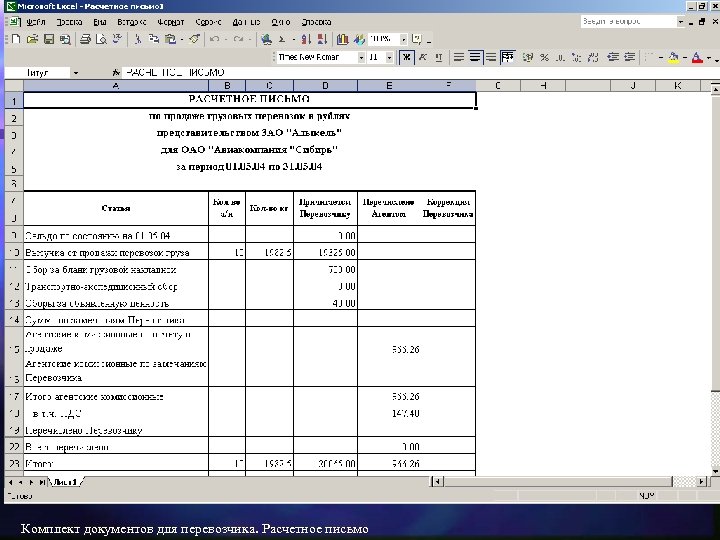Image resolution: width=720 pixels, height=540 pixels.
Task: Toggle Align Left
Action: coord(459,57)
